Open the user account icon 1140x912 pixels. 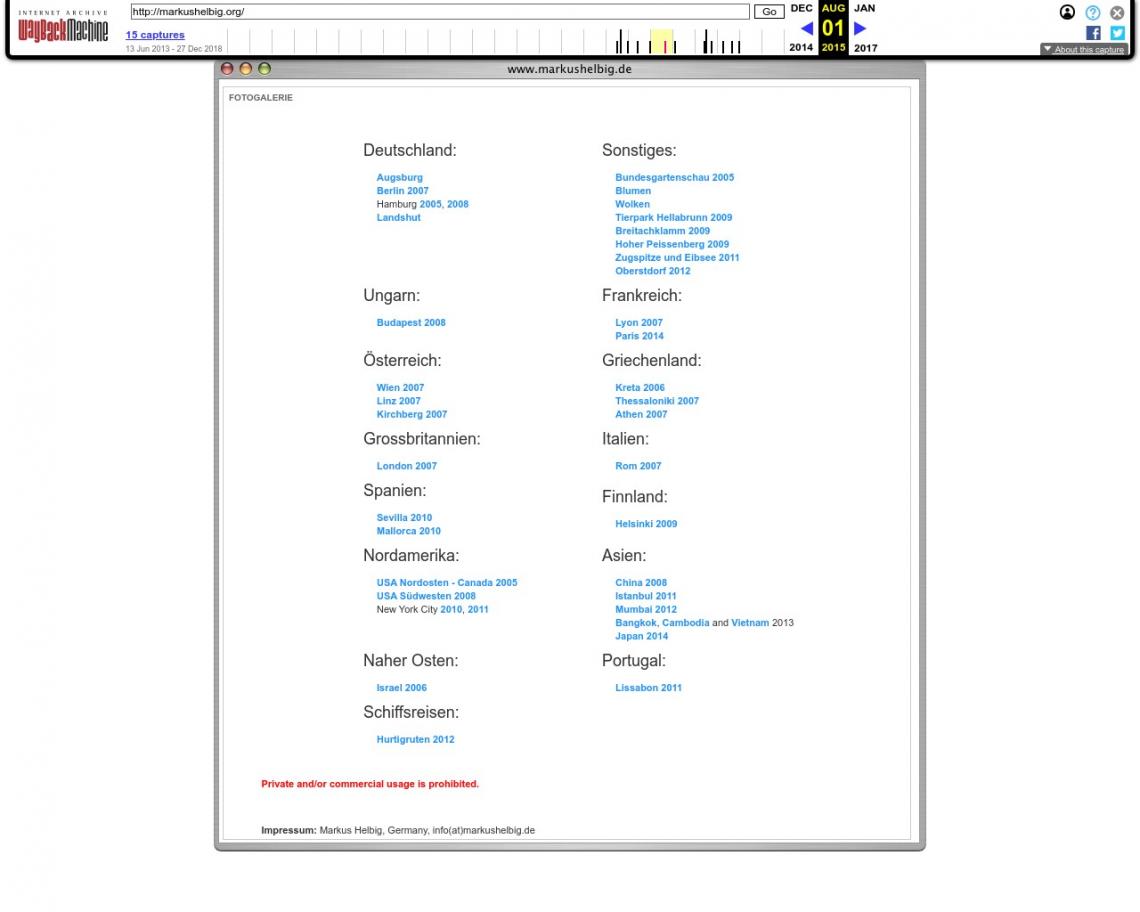pos(1067,12)
